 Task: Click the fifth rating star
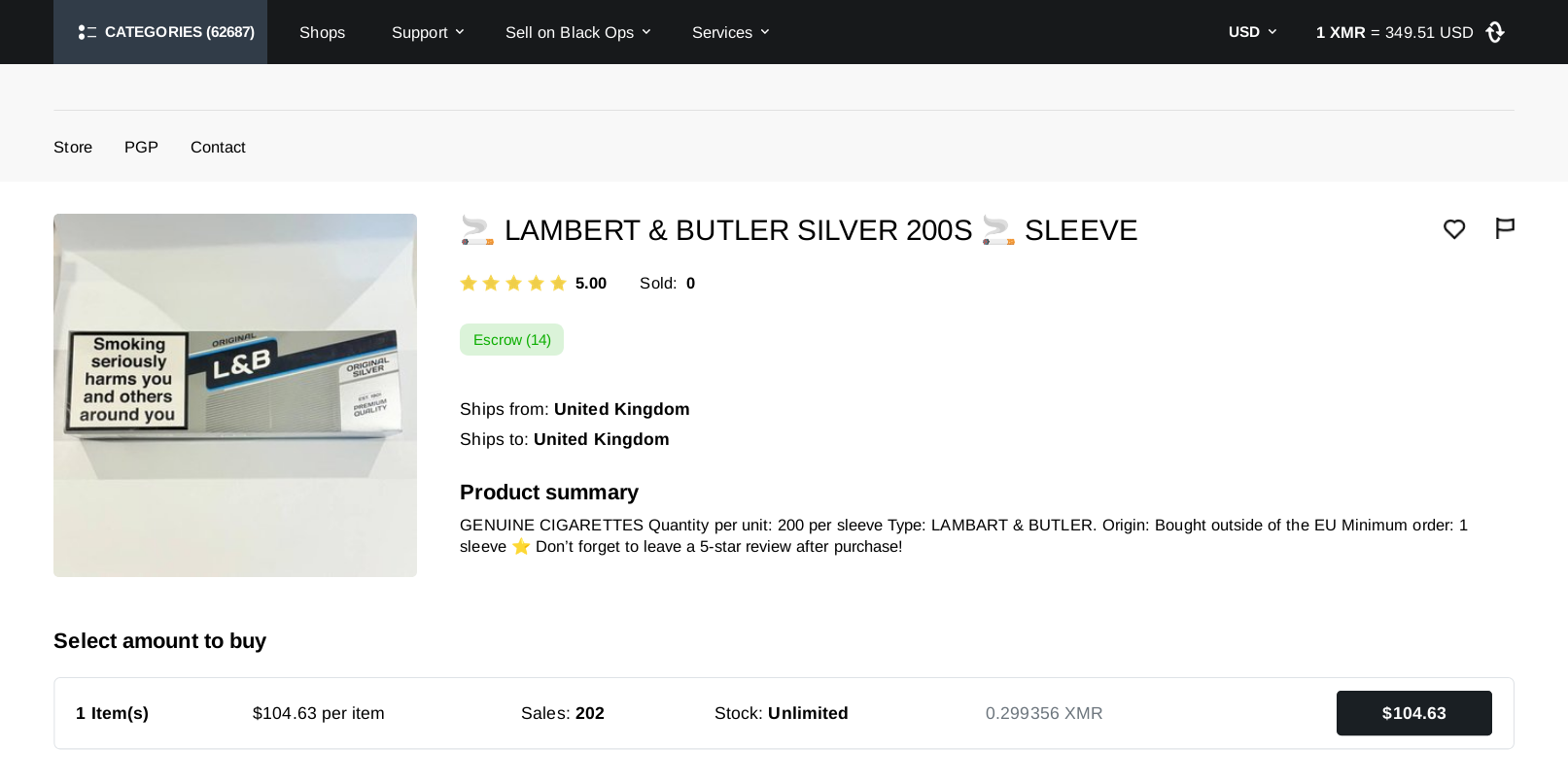[558, 283]
